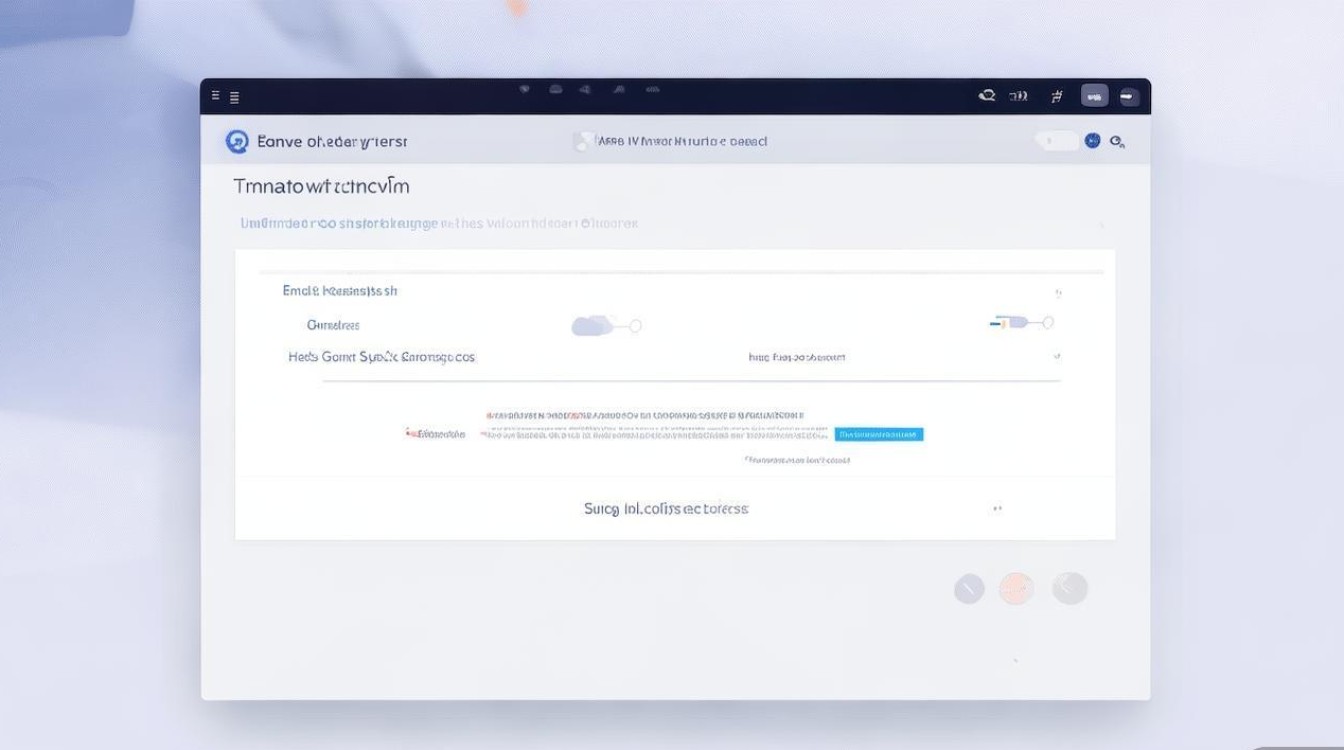Click the grey circular back-arrow button
Viewport: 1344px width, 750px height.
click(x=1069, y=588)
